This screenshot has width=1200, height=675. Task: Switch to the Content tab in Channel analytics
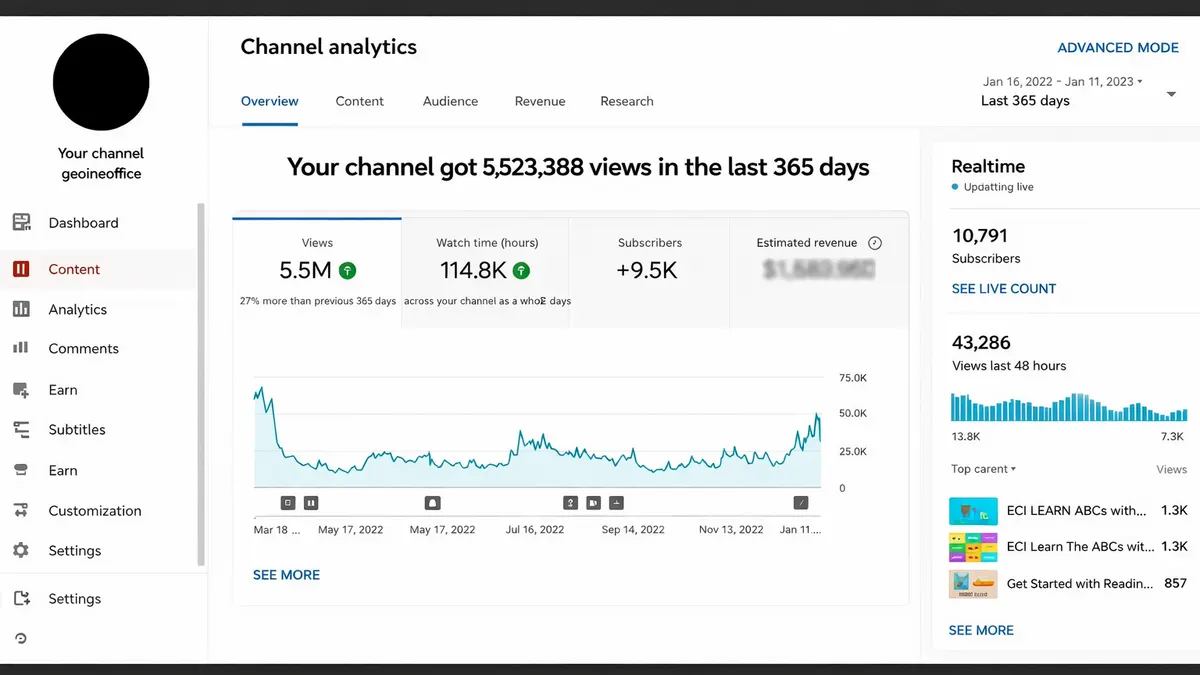click(x=360, y=101)
